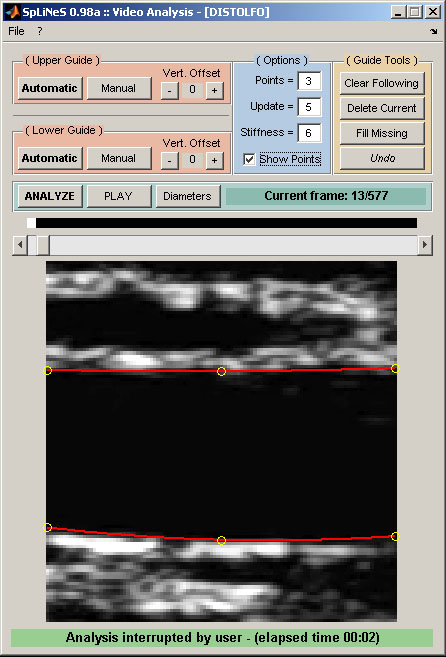Toggle the Show Points checkbox
446x657 pixels.
coord(249,159)
